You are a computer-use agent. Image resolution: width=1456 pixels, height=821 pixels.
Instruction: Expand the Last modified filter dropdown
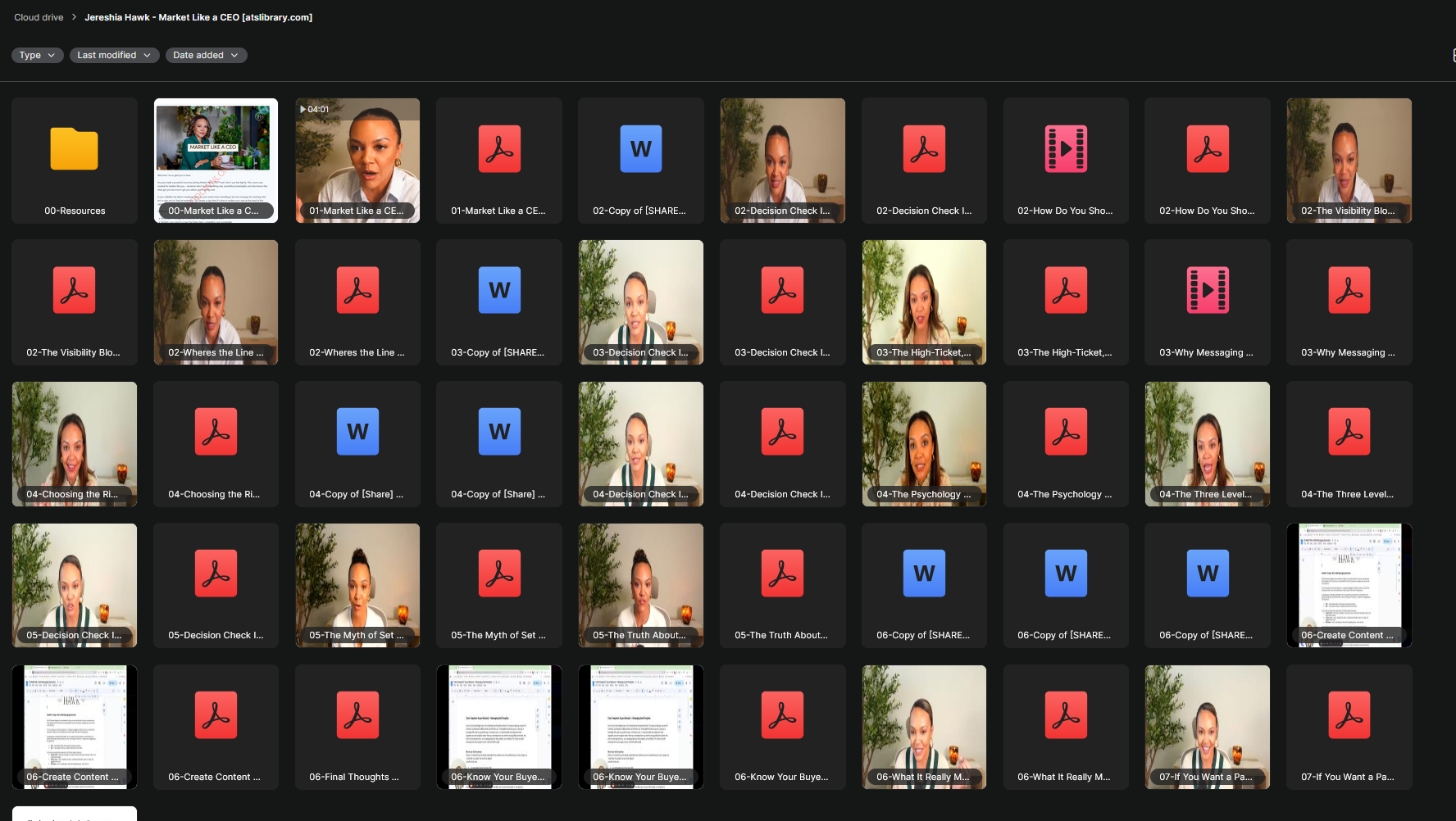click(114, 55)
